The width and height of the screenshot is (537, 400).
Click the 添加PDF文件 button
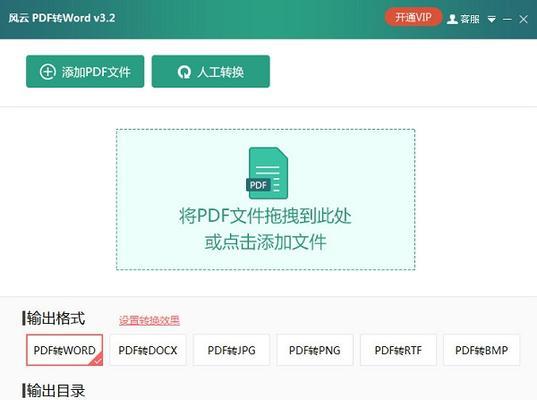(x=85, y=71)
